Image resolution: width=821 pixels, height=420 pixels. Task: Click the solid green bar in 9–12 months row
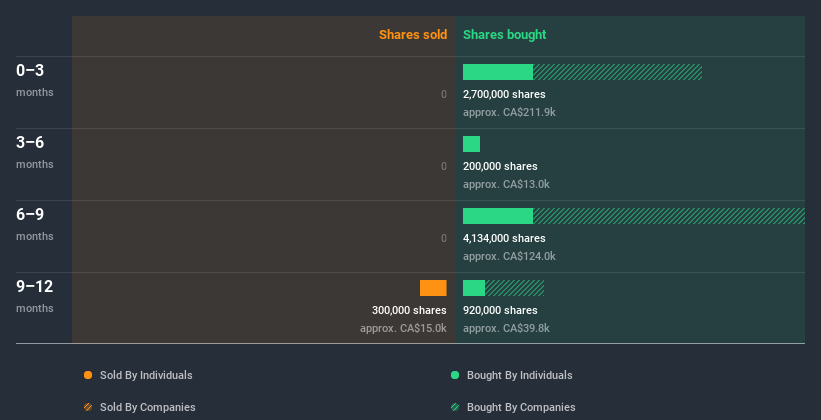click(x=474, y=288)
